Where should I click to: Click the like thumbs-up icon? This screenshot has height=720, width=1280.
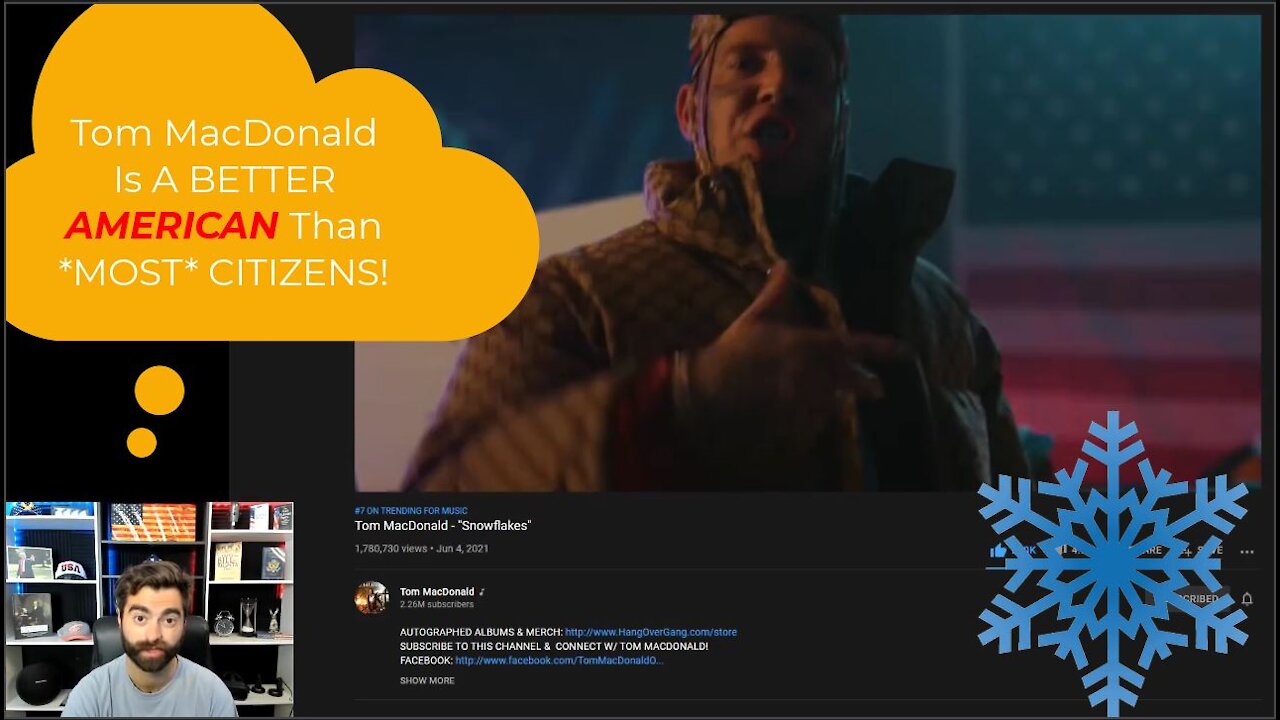[x=998, y=550]
